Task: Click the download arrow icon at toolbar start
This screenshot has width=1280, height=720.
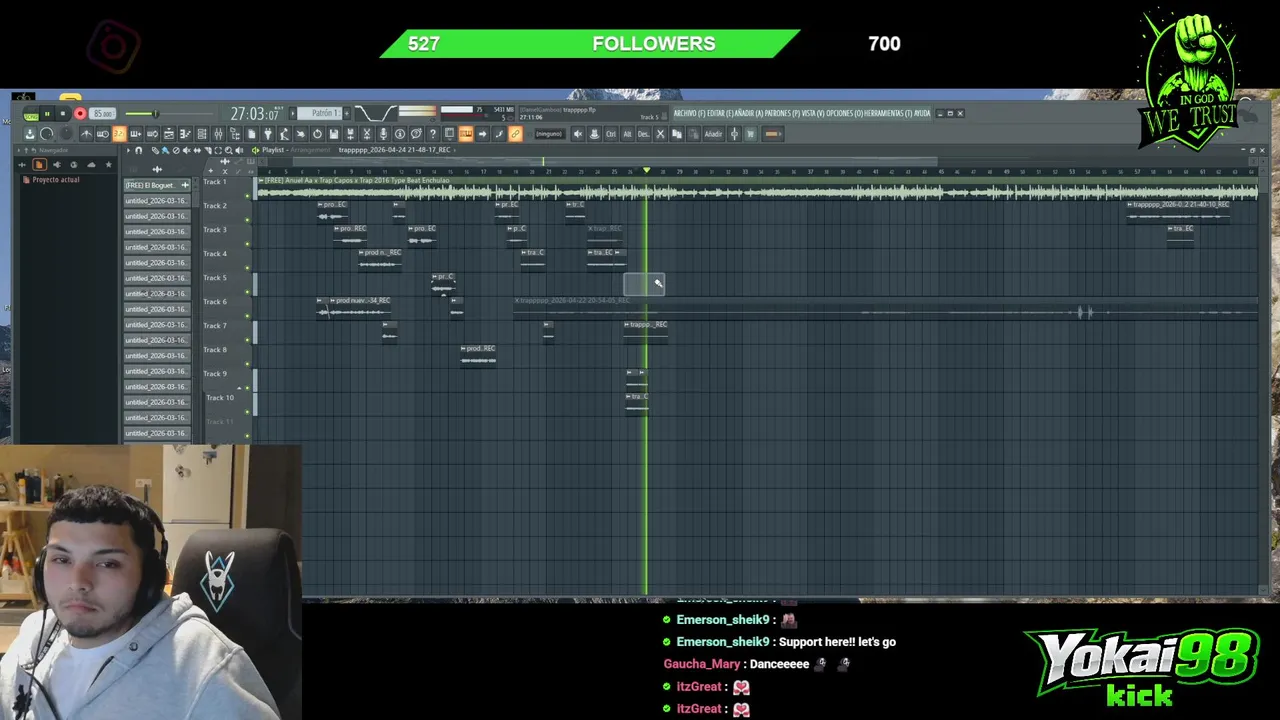Action: coord(29,134)
